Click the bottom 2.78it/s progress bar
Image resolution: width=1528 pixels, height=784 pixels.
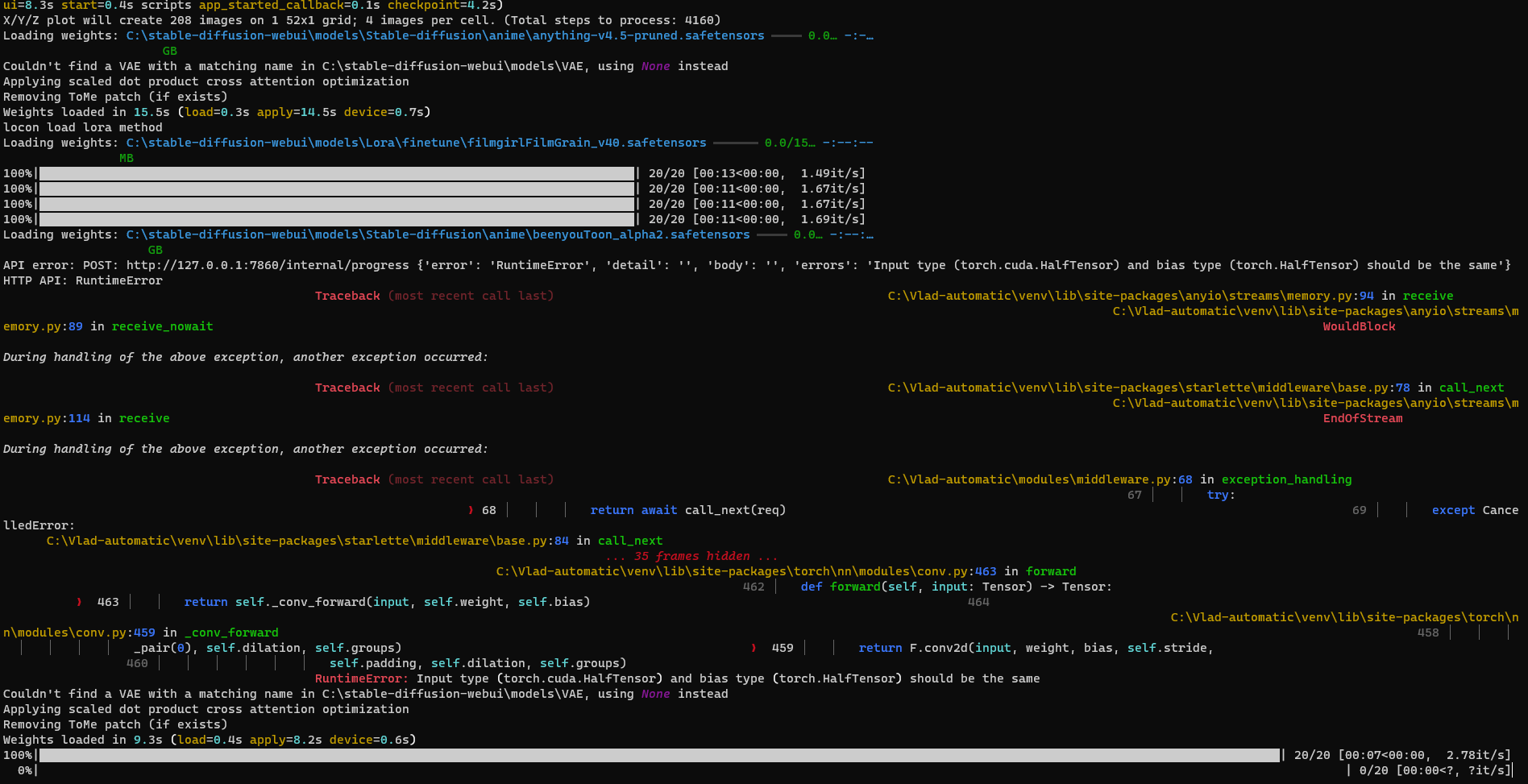pos(645,755)
